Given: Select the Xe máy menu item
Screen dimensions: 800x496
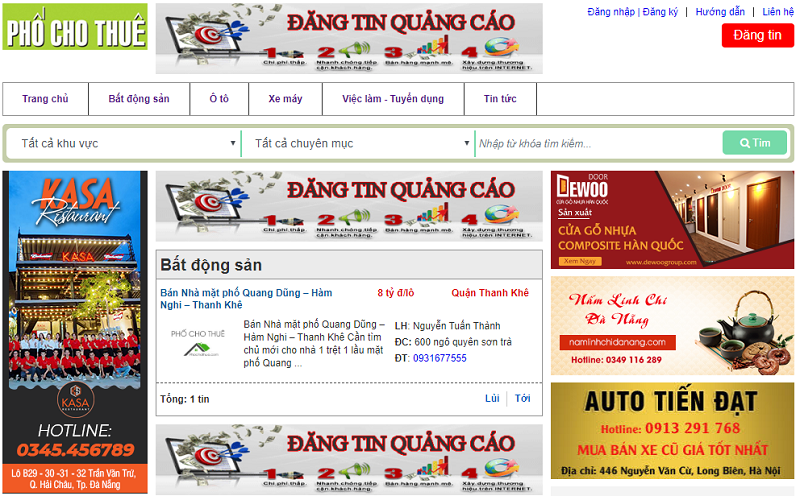Looking at the screenshot, I should click(285, 99).
